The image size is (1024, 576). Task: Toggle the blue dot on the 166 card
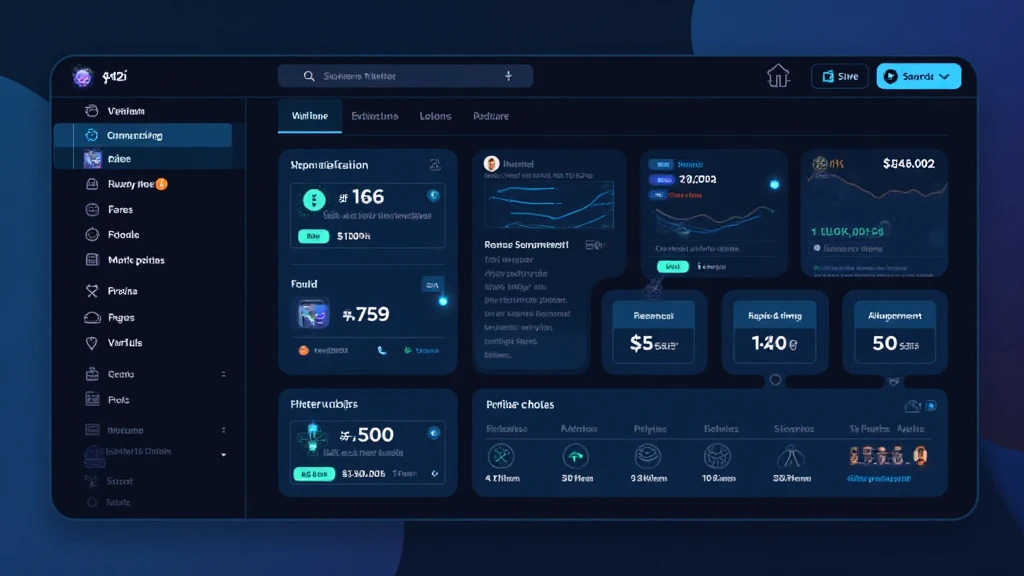433,195
